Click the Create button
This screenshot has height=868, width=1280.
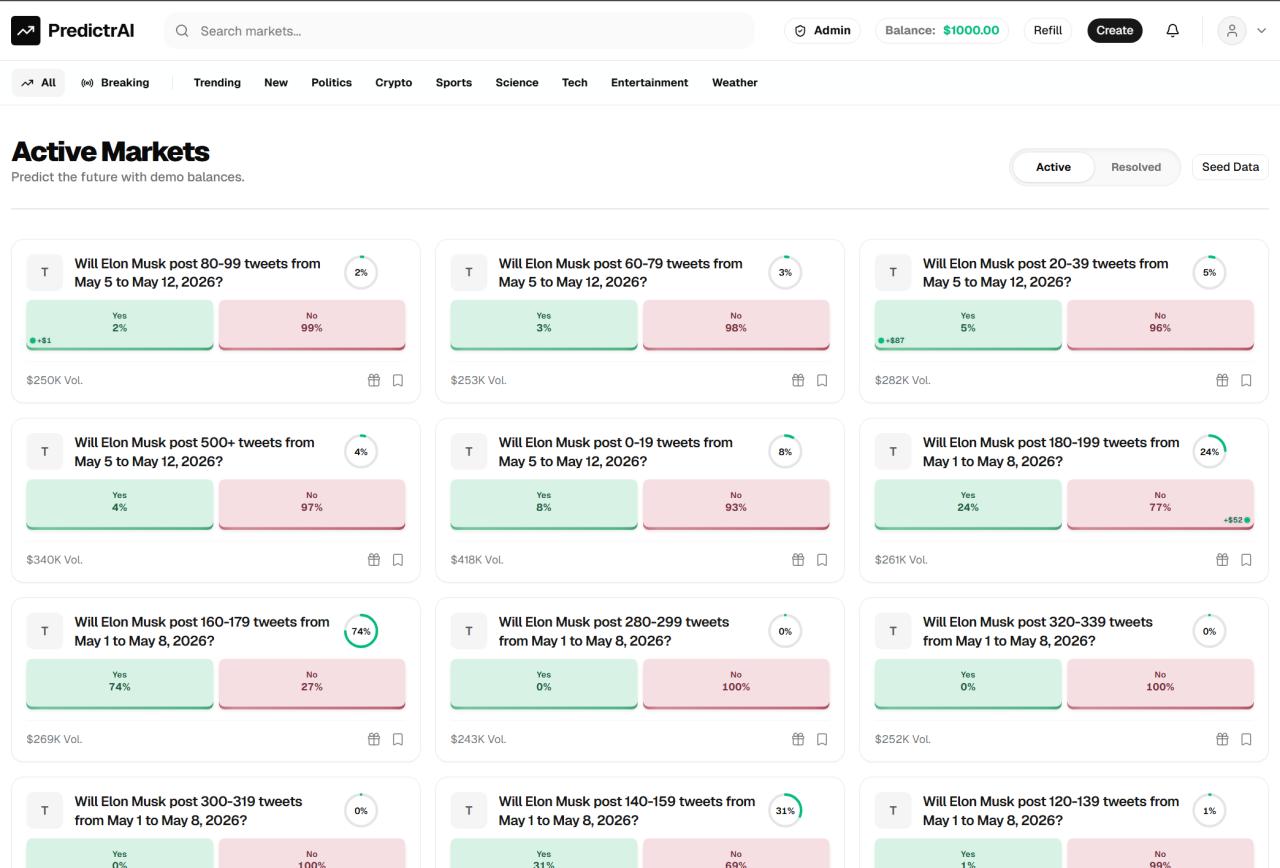click(1115, 31)
